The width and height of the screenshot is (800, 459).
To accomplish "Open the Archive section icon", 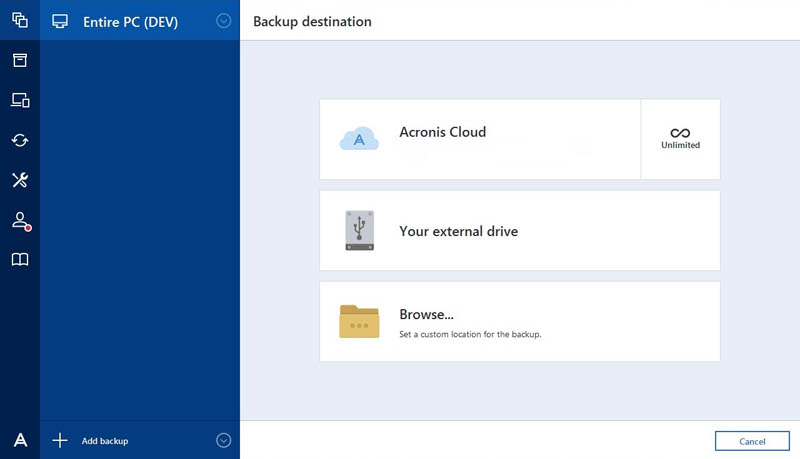I will [x=20, y=60].
